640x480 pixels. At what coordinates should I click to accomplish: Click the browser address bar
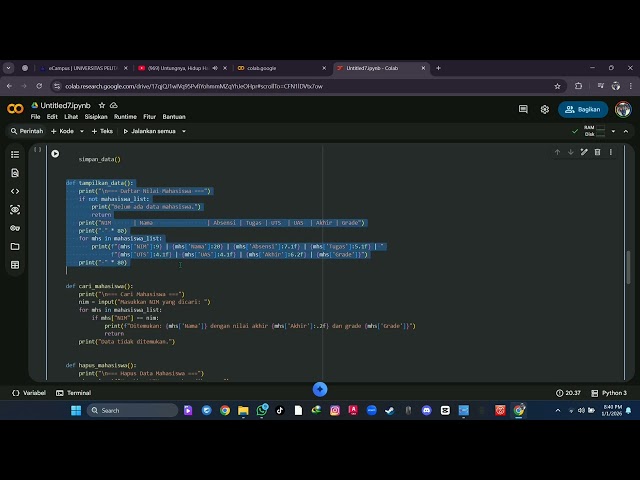pyautogui.click(x=306, y=86)
